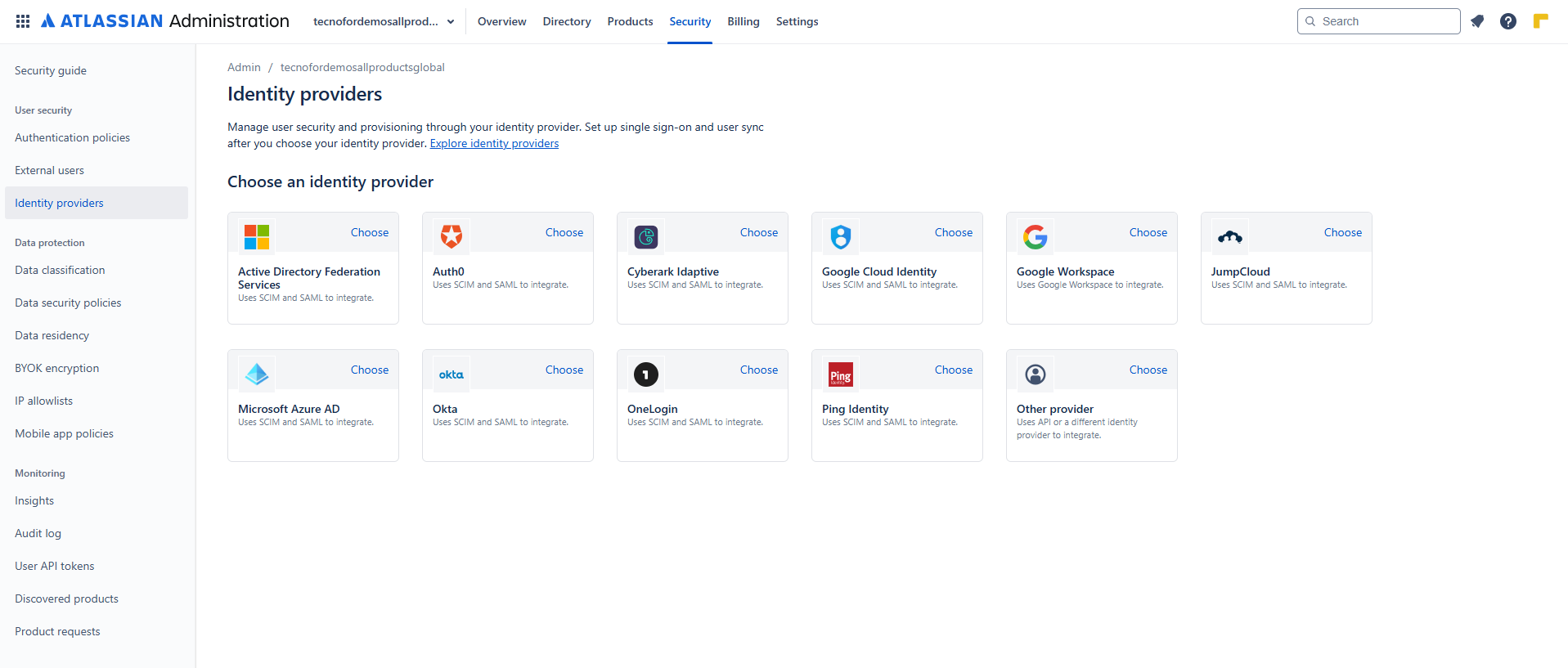Screen dimensions: 1568x668
Task: Follow the Explore identity providers link
Action: click(x=494, y=143)
